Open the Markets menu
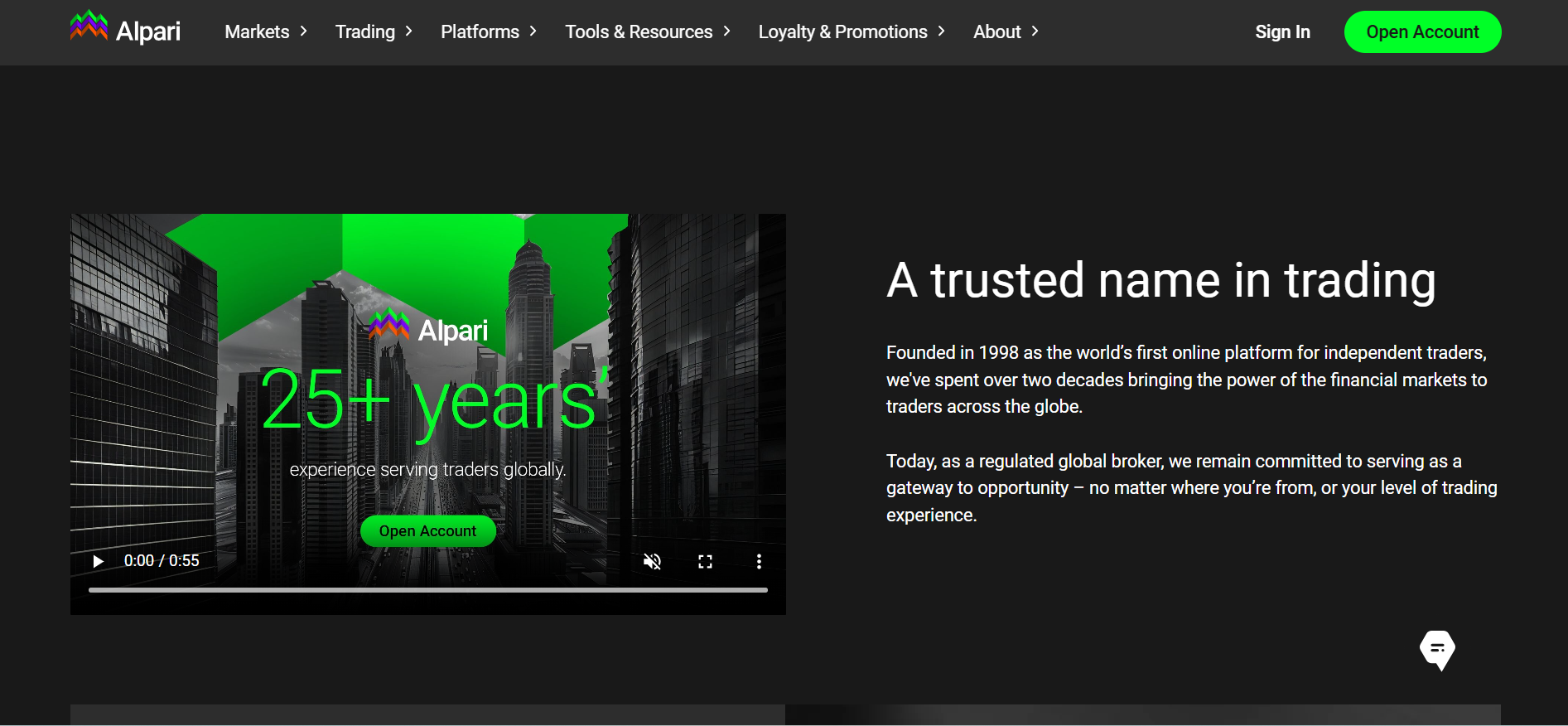 [x=257, y=31]
